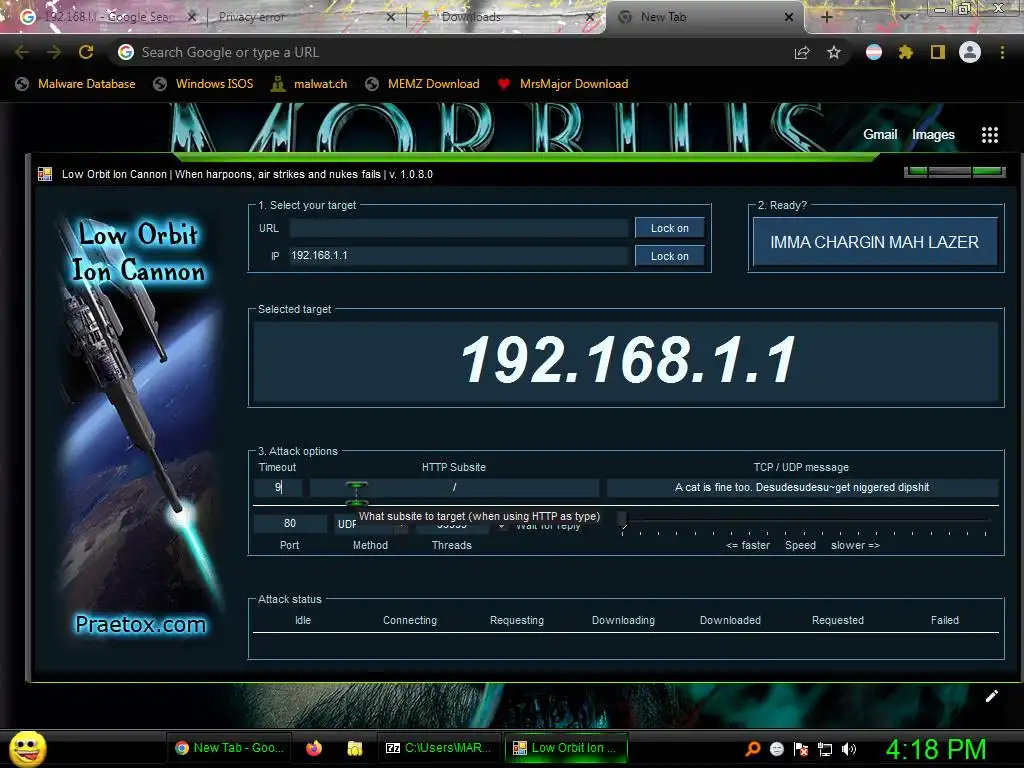Image resolution: width=1024 pixels, height=768 pixels.
Task: Click the striped flag extension icon
Action: point(874,52)
